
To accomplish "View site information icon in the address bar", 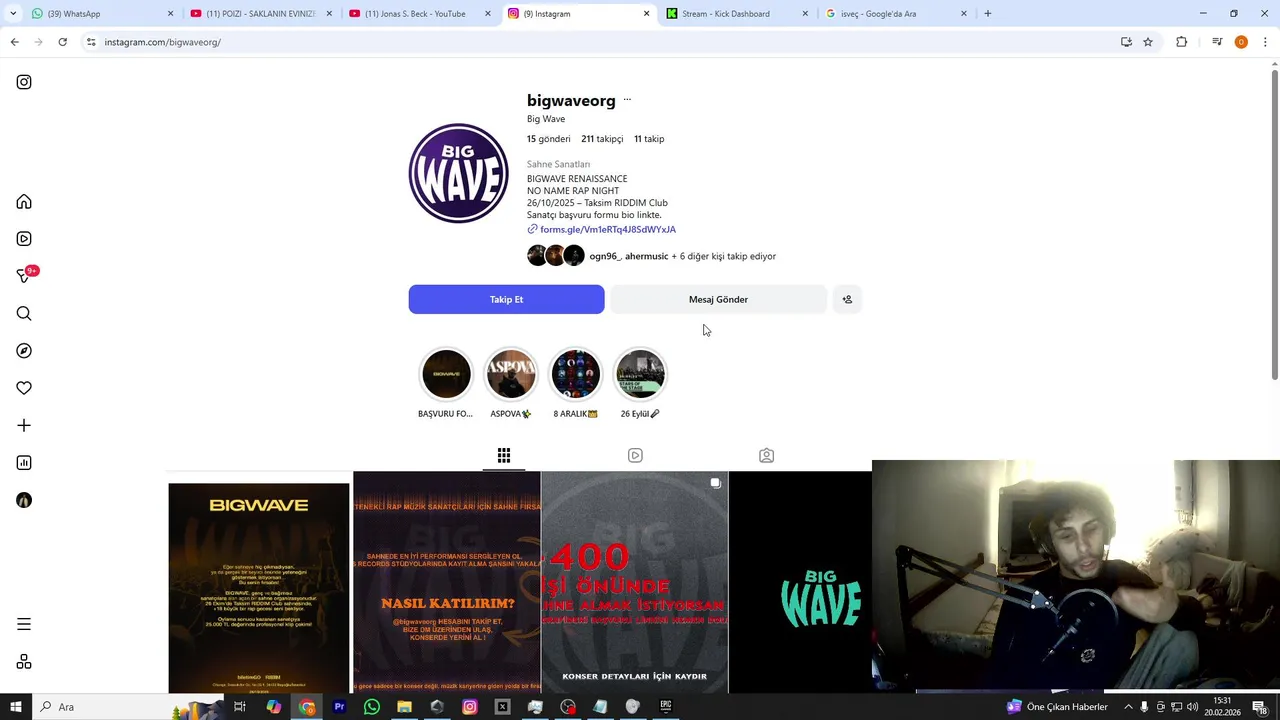I will [x=91, y=42].
